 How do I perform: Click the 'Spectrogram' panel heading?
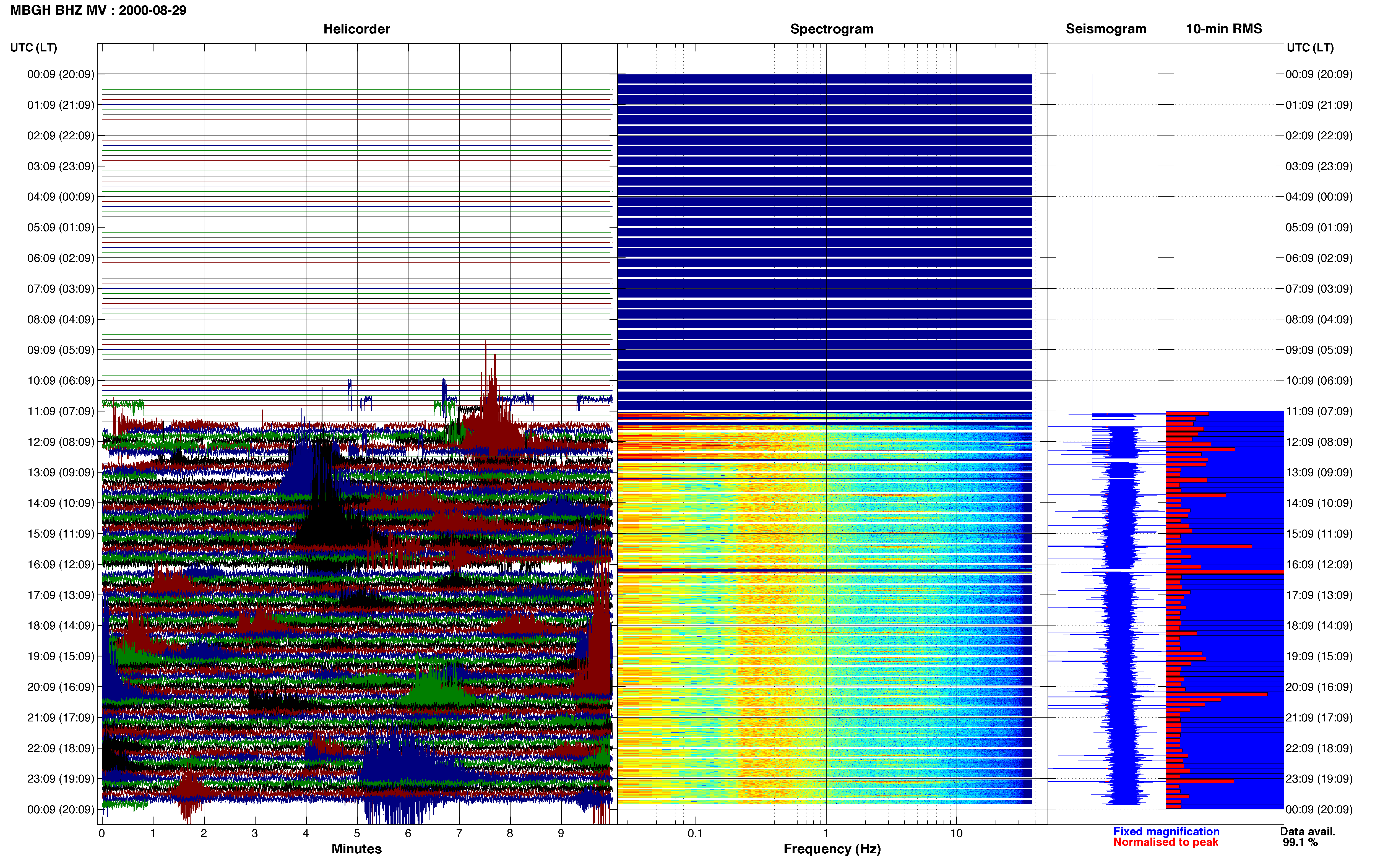point(832,29)
